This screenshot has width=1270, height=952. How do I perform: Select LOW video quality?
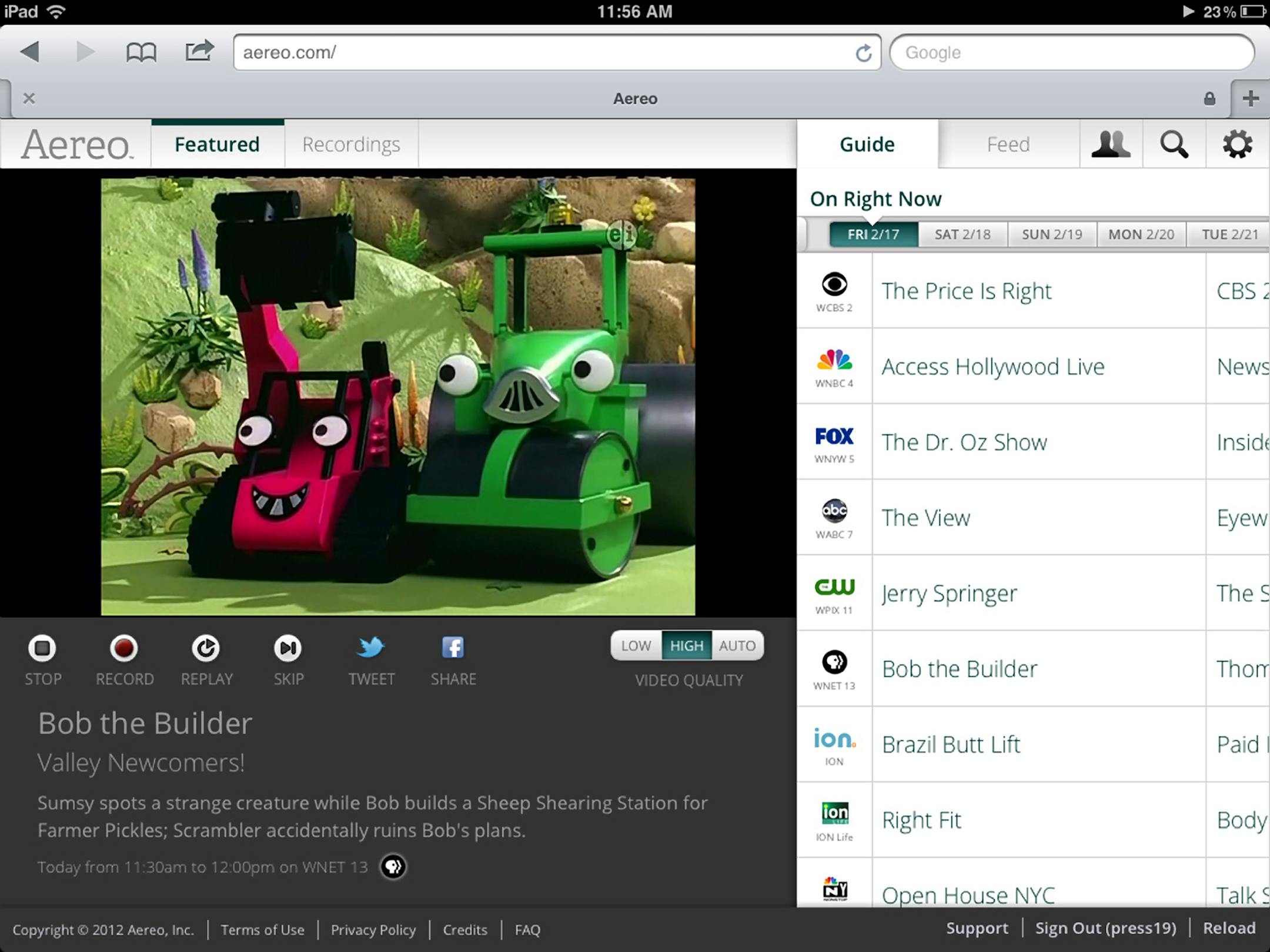coord(635,645)
